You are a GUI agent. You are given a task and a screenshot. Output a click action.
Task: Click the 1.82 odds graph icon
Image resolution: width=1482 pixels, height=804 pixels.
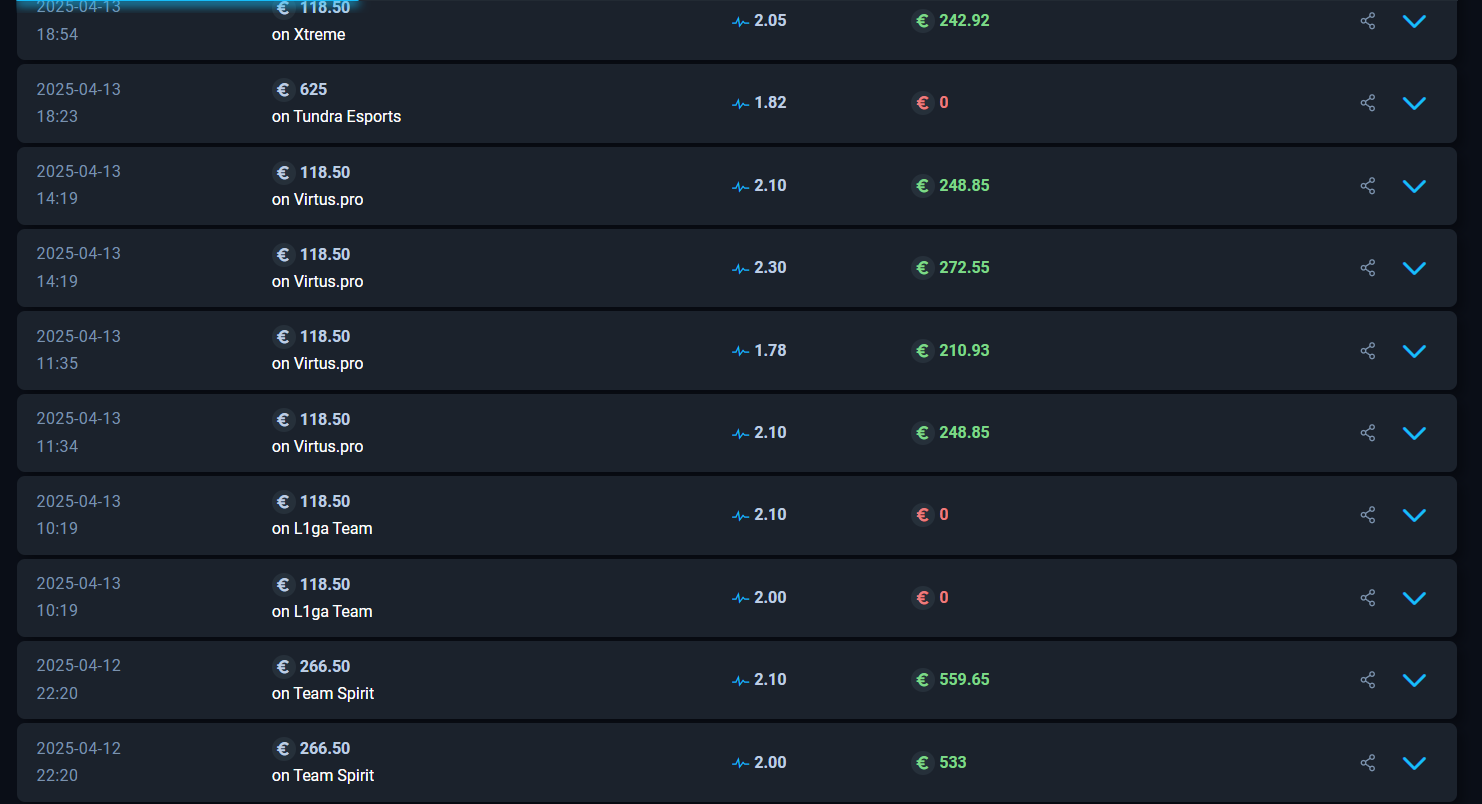click(x=740, y=103)
